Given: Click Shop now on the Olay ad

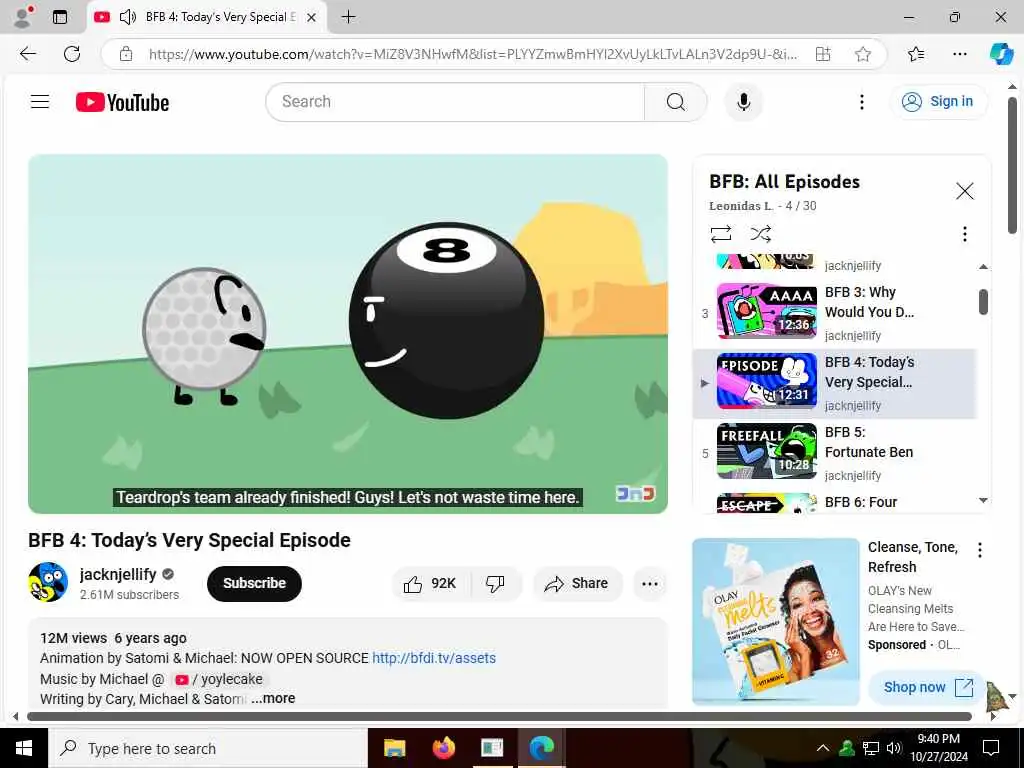Looking at the screenshot, I should tap(927, 687).
